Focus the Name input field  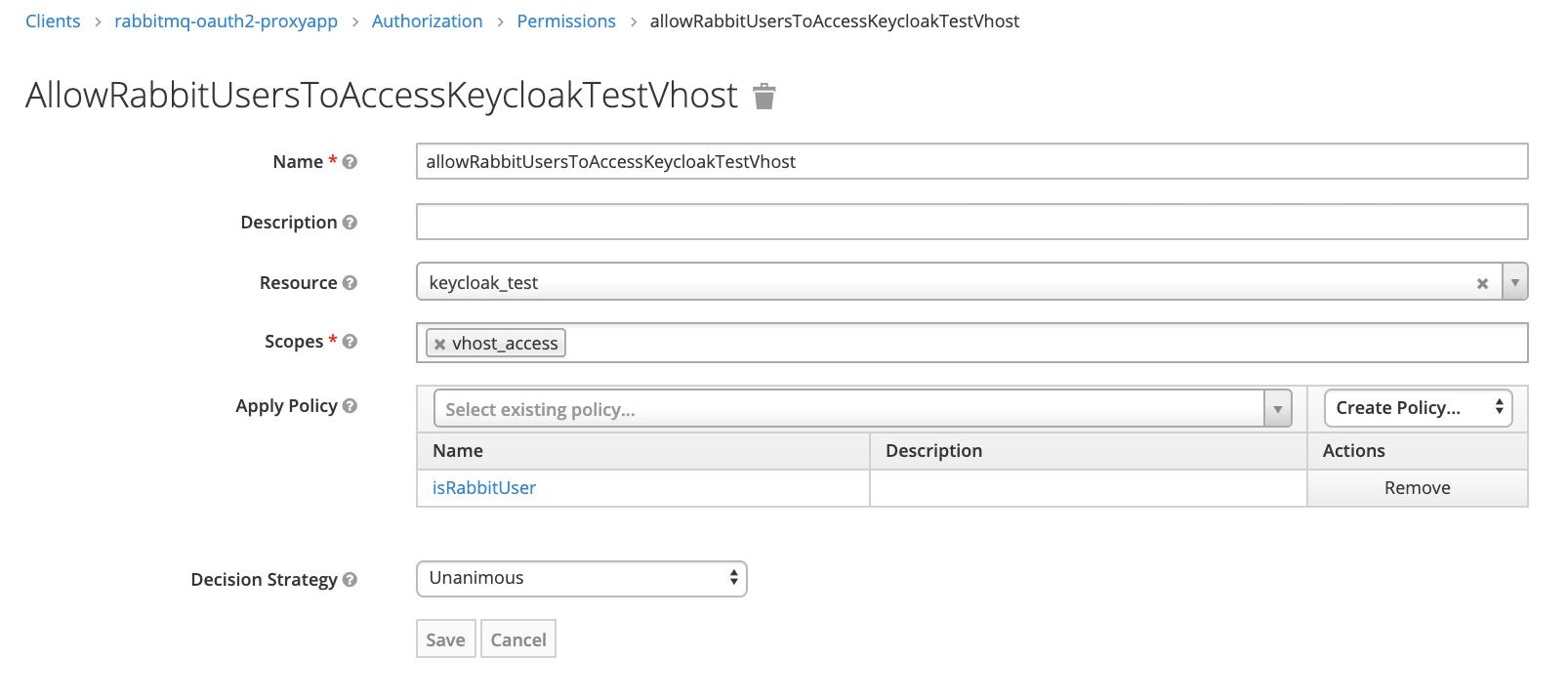coord(972,161)
